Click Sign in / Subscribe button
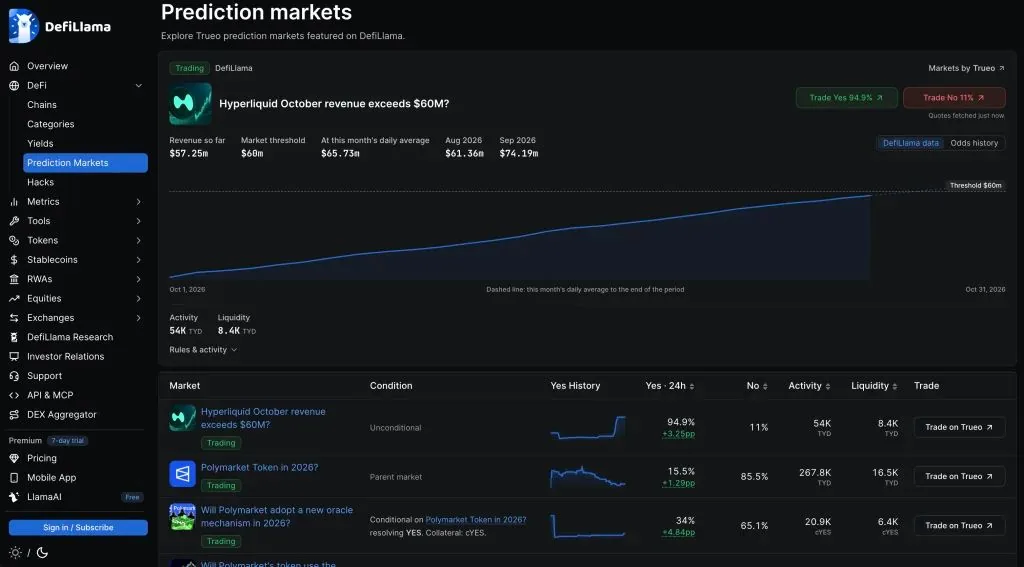This screenshot has height=567, width=1024. tap(78, 528)
